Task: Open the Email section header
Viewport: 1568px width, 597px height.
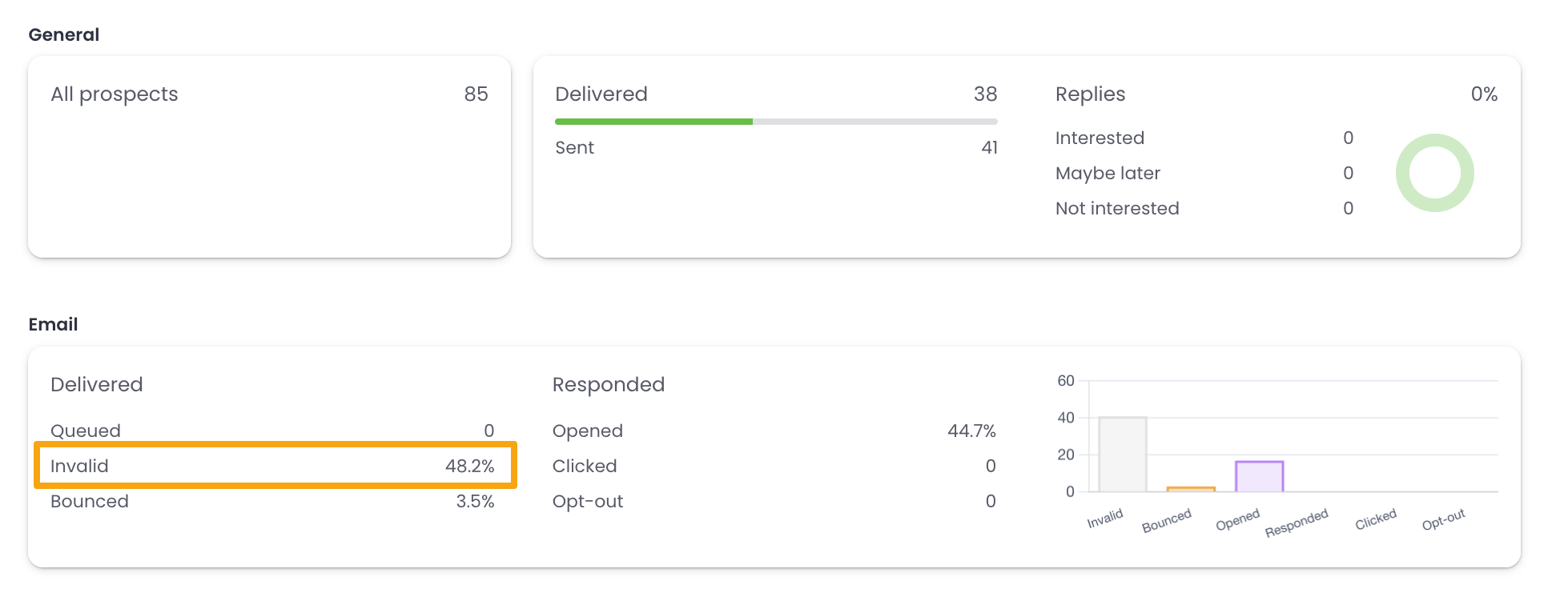Action: coord(53,324)
